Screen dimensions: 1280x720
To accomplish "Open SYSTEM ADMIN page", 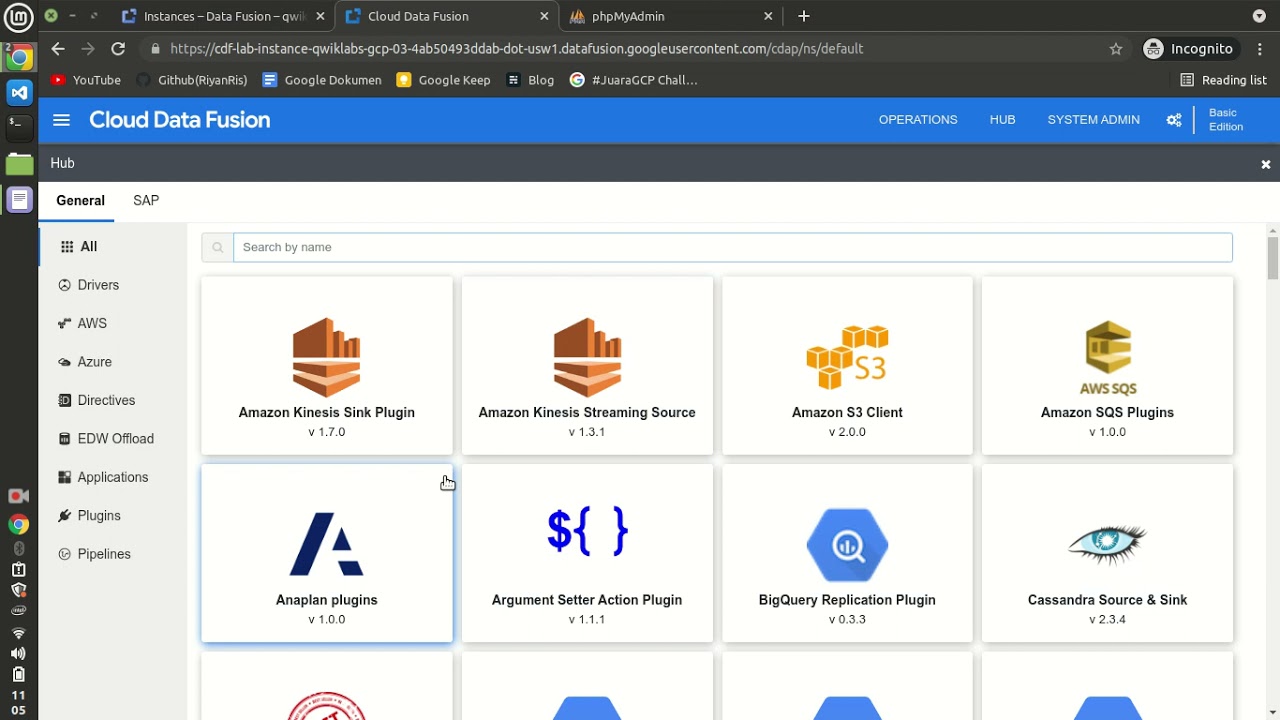I will pos(1093,120).
